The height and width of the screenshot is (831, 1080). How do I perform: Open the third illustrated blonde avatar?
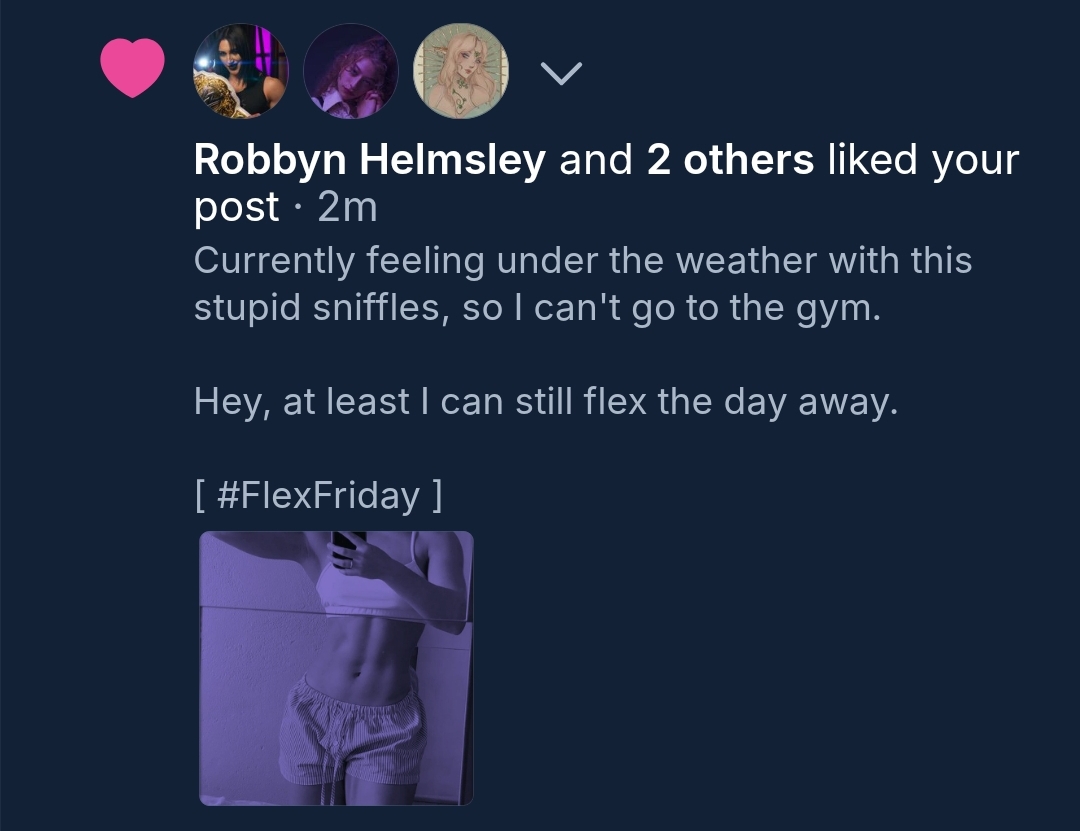coord(461,72)
